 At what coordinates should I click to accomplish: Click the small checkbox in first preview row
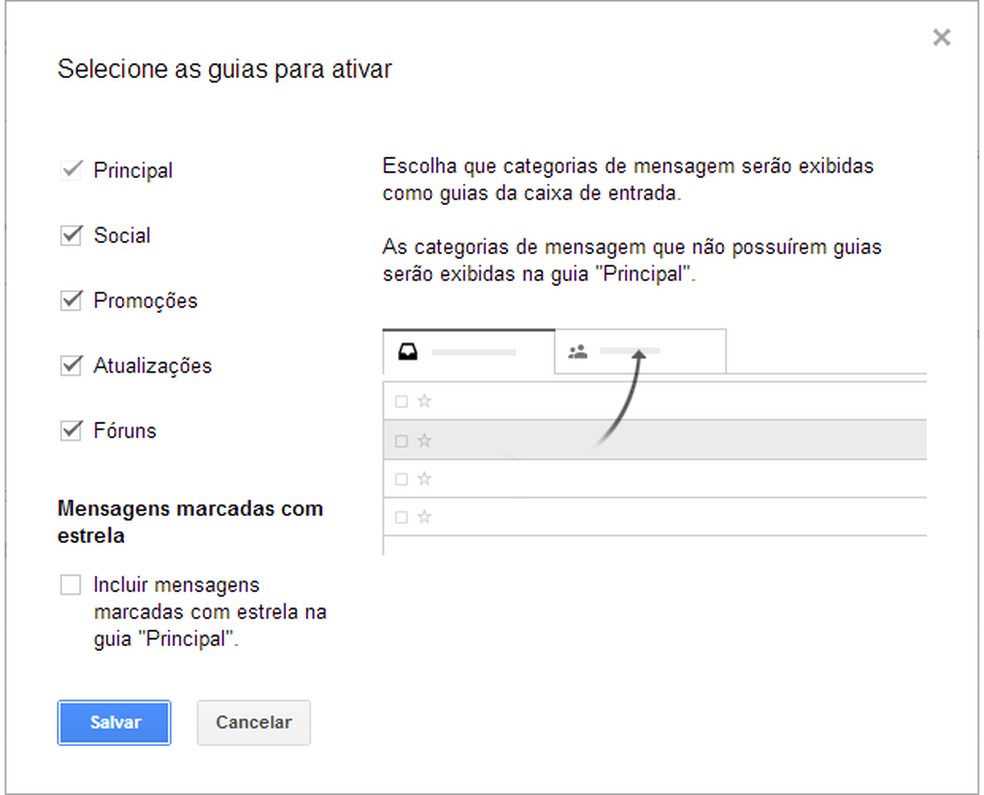point(401,402)
